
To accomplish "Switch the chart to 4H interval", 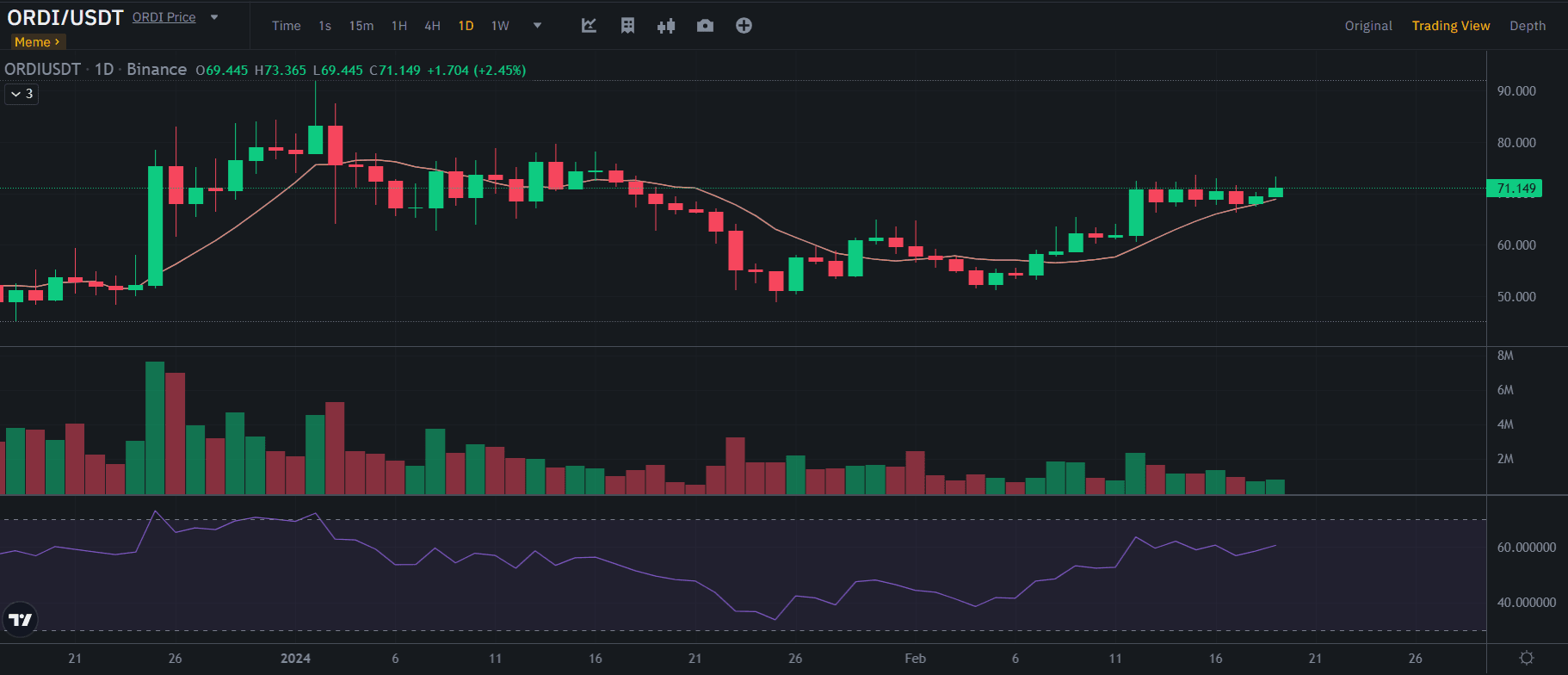I will [432, 26].
